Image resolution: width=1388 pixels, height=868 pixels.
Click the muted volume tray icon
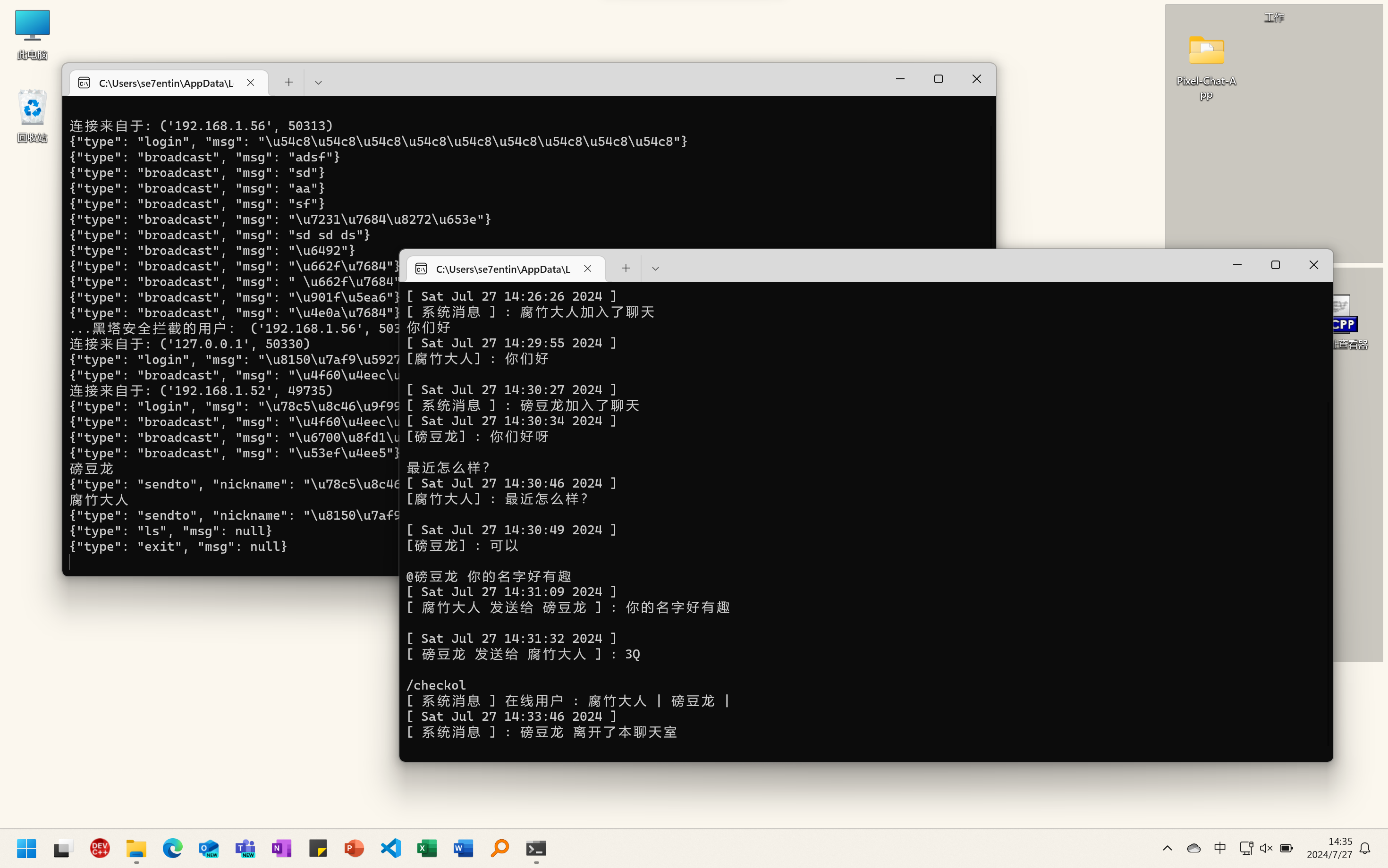[x=1266, y=848]
